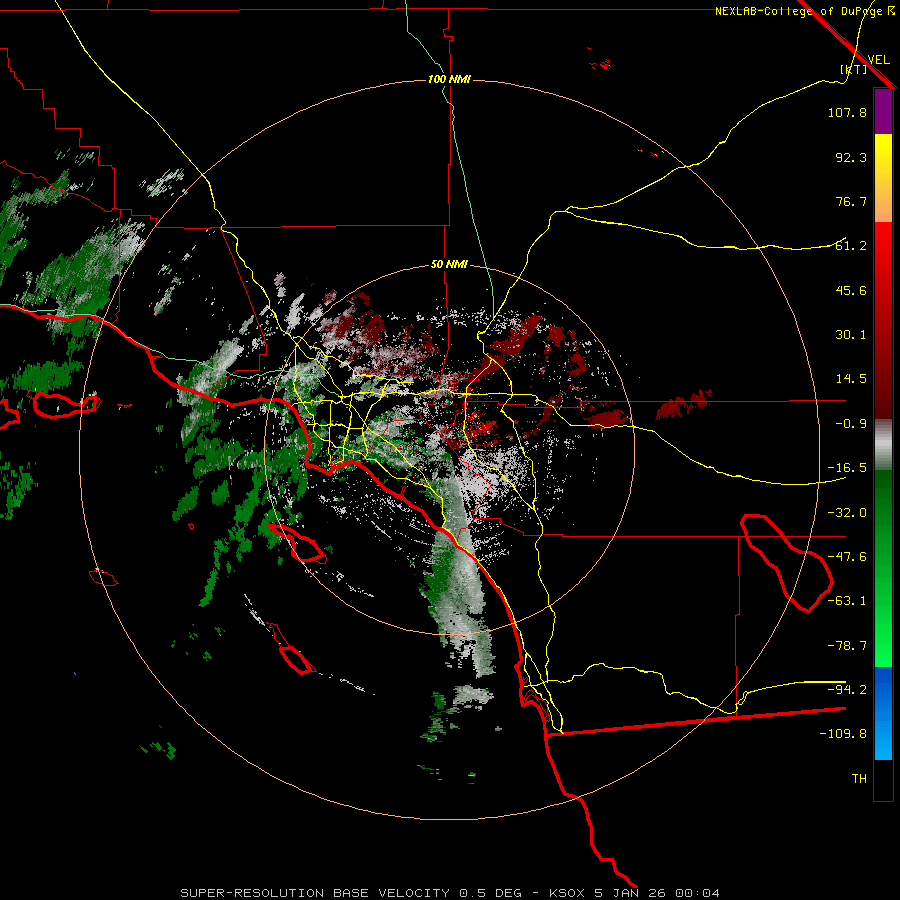Click the 45.6 velocity scale value
900x900 pixels.
(x=851, y=290)
